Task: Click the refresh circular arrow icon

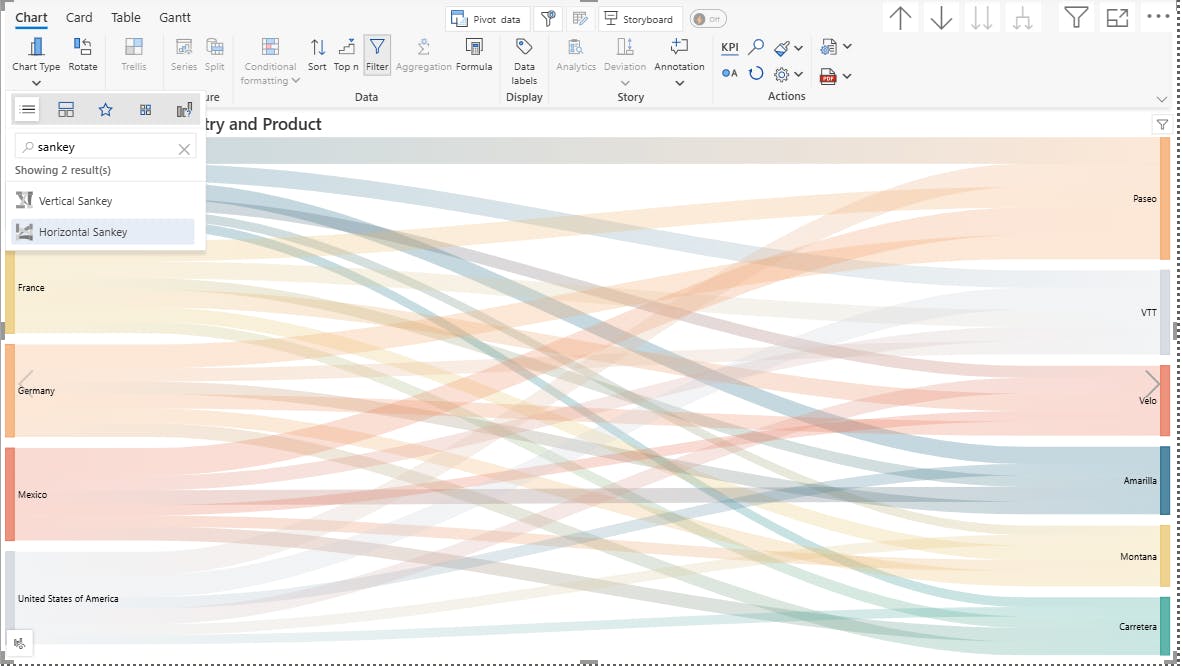Action: (x=755, y=73)
